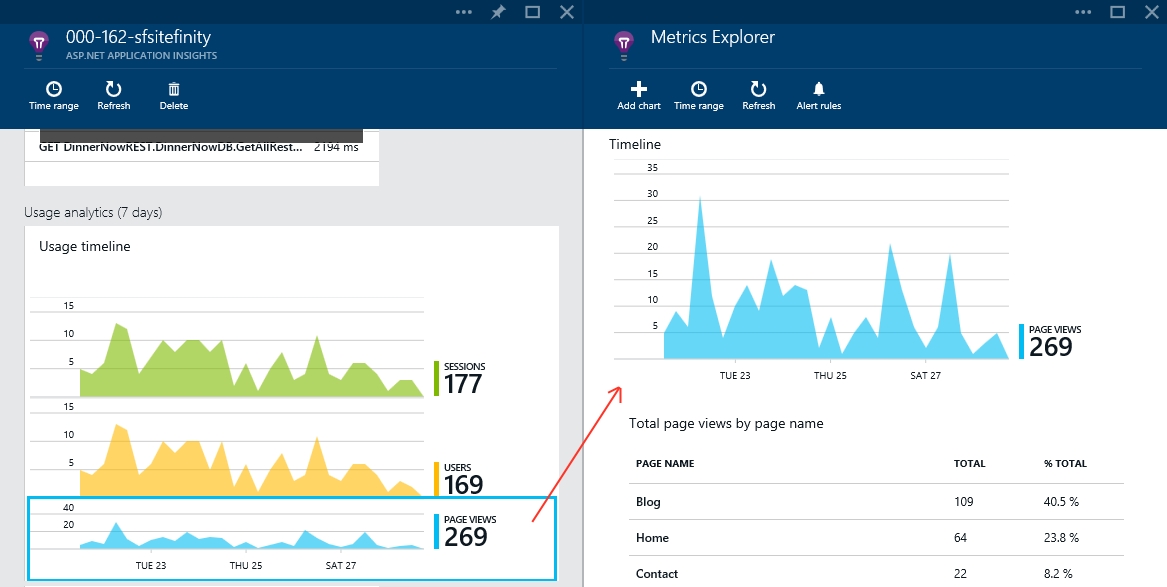Click the blue Page Views bar in Metrics Explorer

point(1022,341)
